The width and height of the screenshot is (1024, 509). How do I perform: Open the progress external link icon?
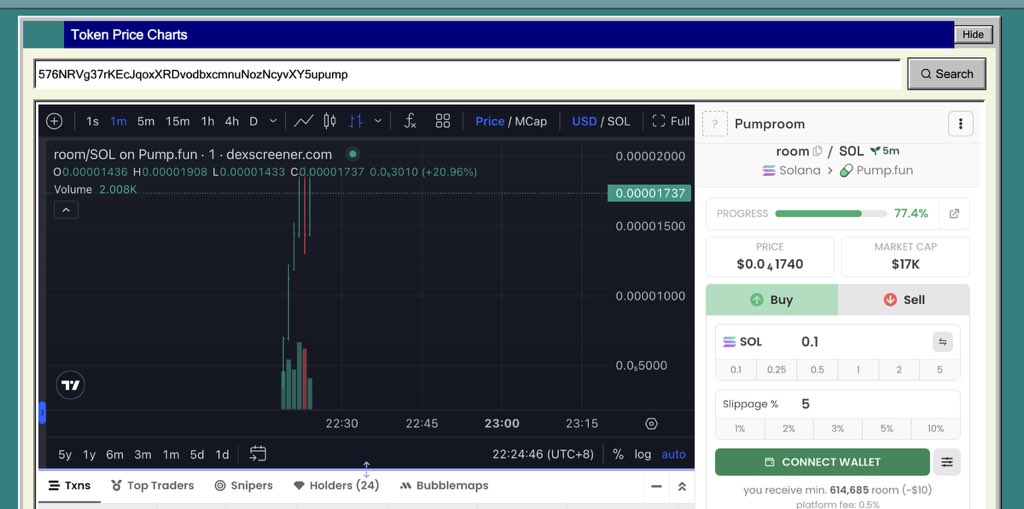[x=954, y=214]
